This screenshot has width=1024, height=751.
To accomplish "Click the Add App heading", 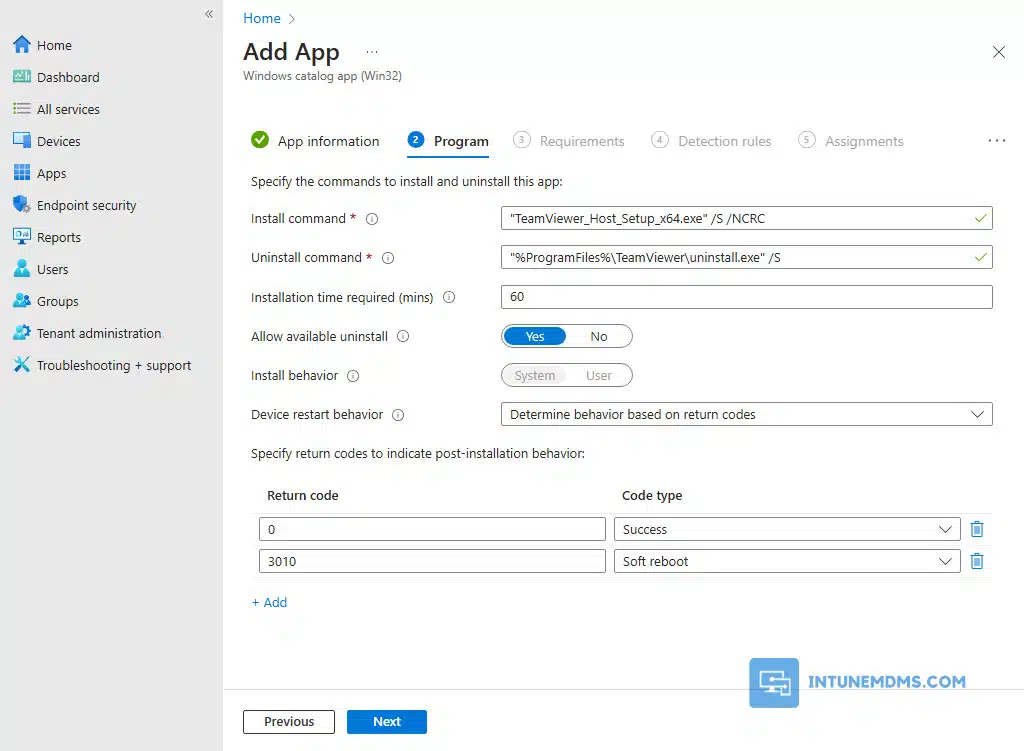I will click(x=291, y=52).
